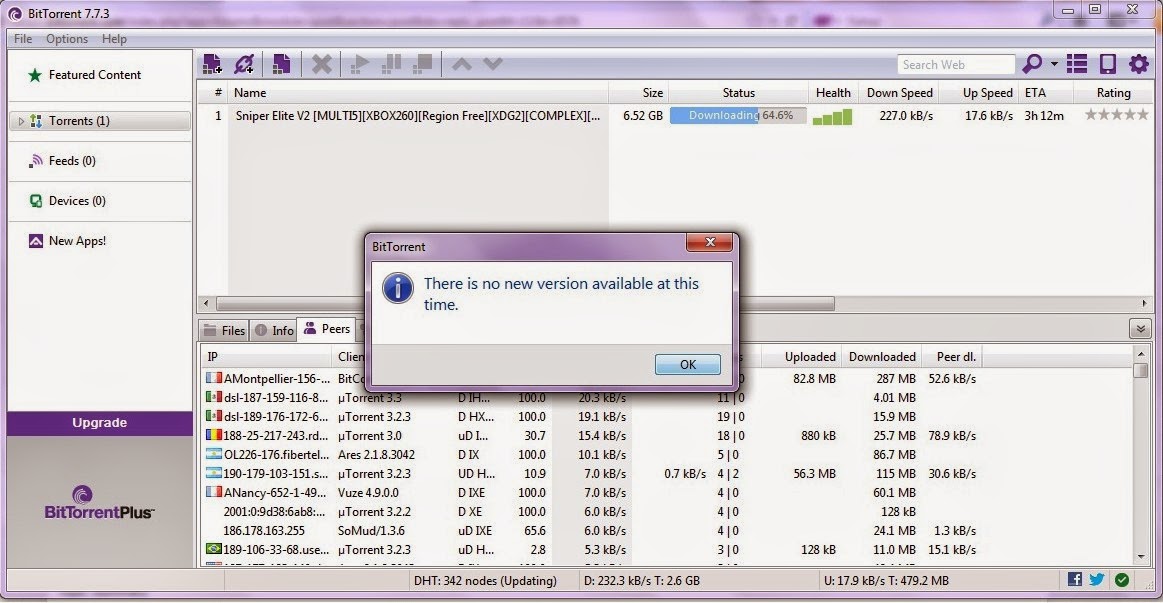Screen dimensions: 1163x603
Task: Click OK in the BitTorrent dialog
Action: (688, 364)
